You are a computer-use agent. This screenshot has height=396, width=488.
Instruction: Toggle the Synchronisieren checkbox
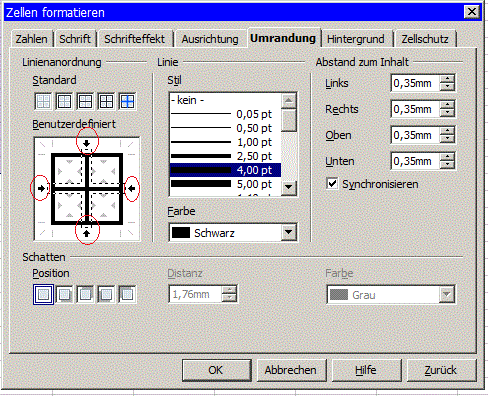pos(332,184)
